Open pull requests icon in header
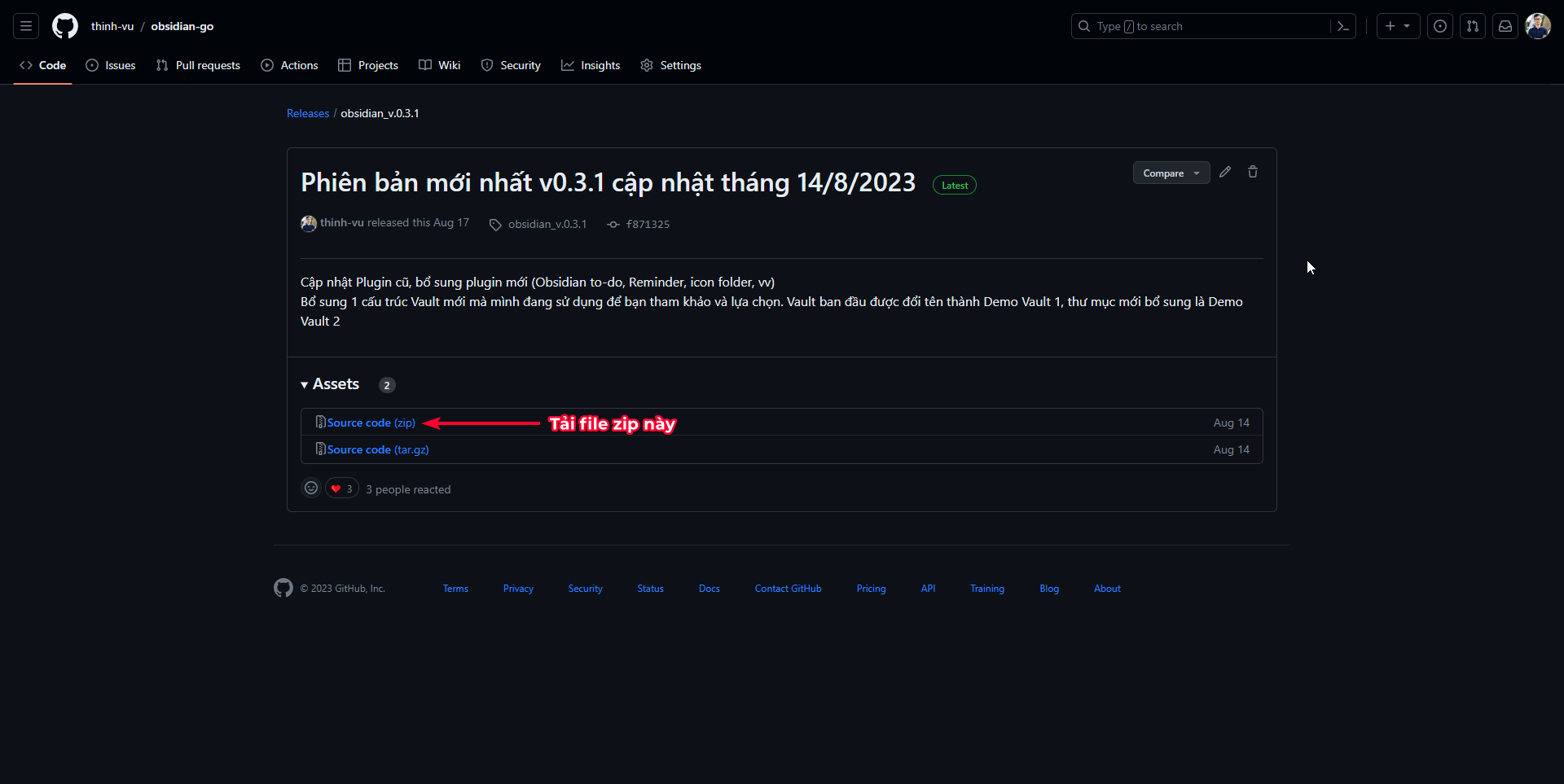This screenshot has width=1564, height=784. [1473, 26]
